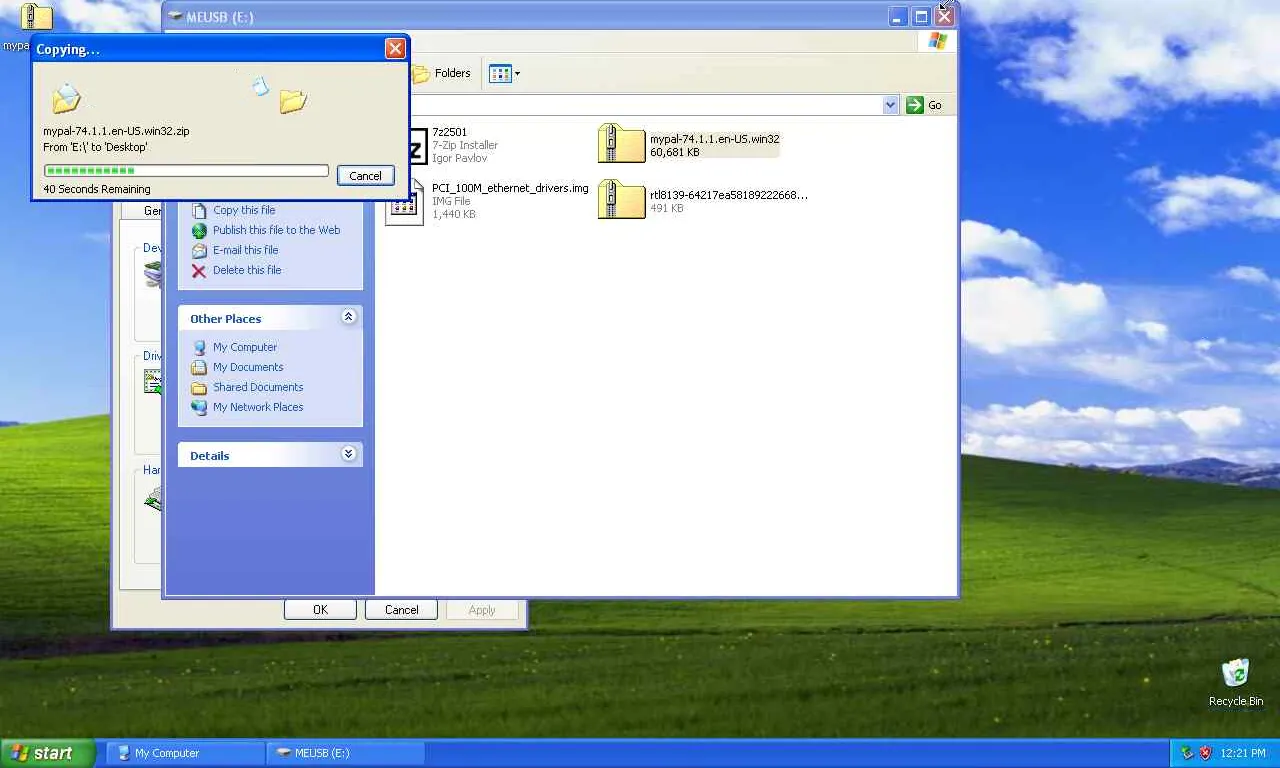Expand the Details panel

(348, 454)
